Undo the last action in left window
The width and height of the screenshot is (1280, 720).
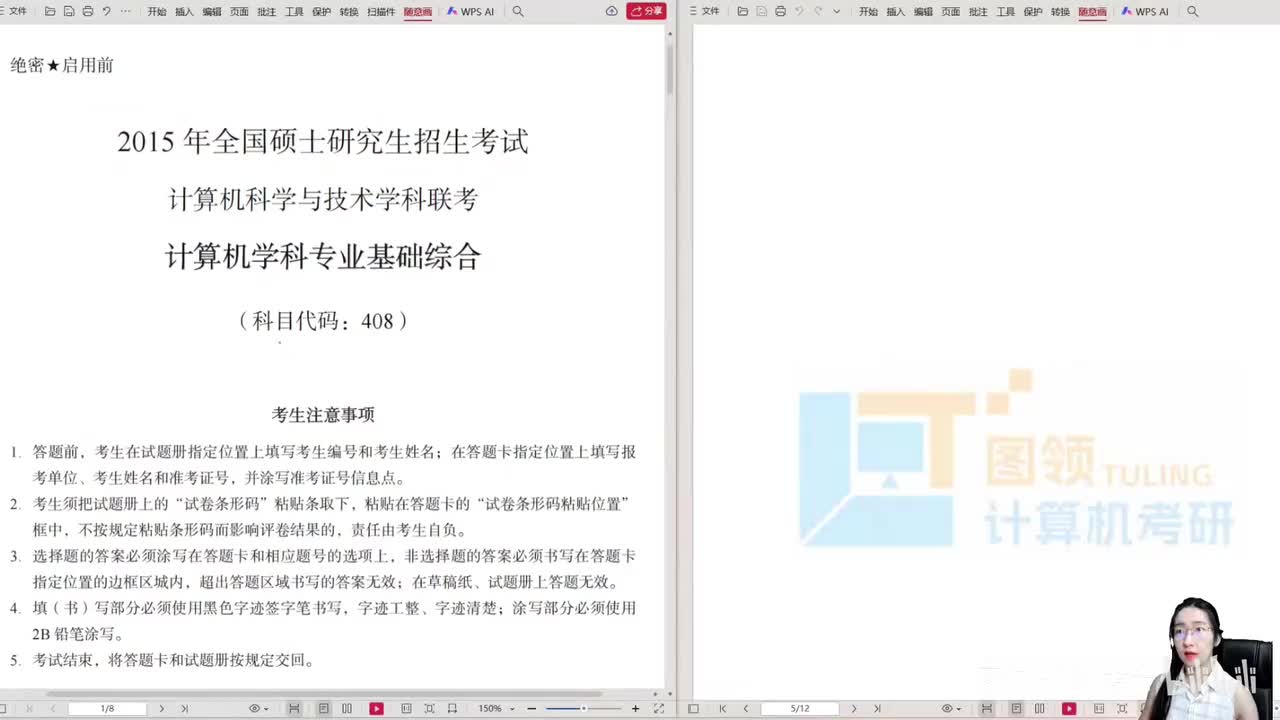[x=106, y=11]
